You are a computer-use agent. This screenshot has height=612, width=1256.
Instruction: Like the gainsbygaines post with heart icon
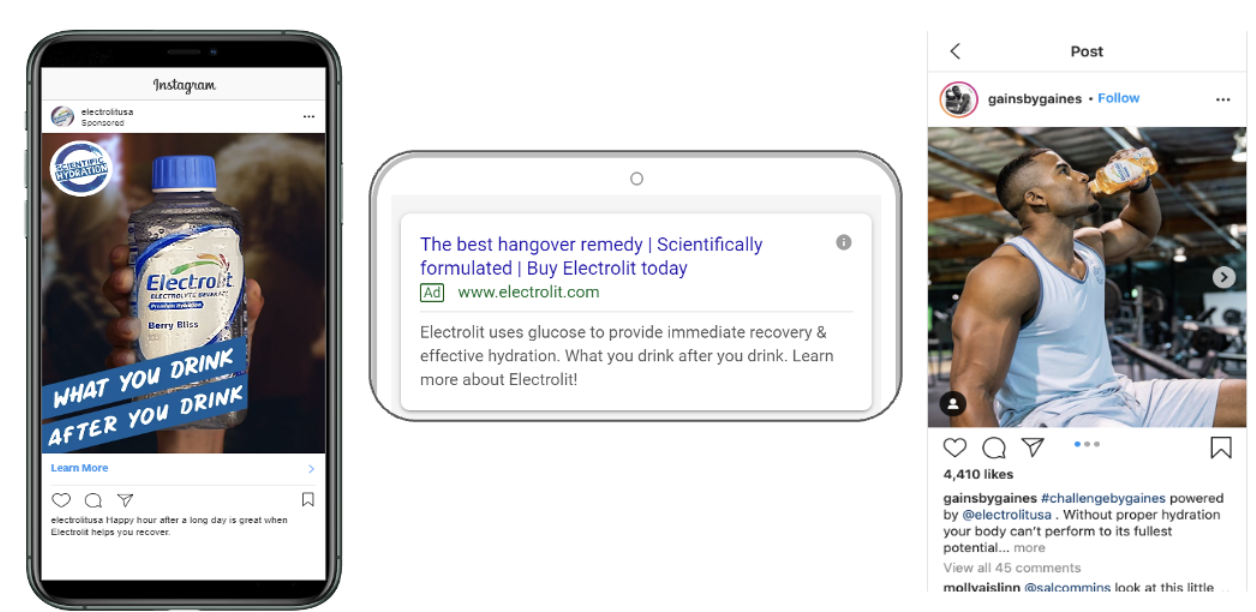(x=955, y=447)
